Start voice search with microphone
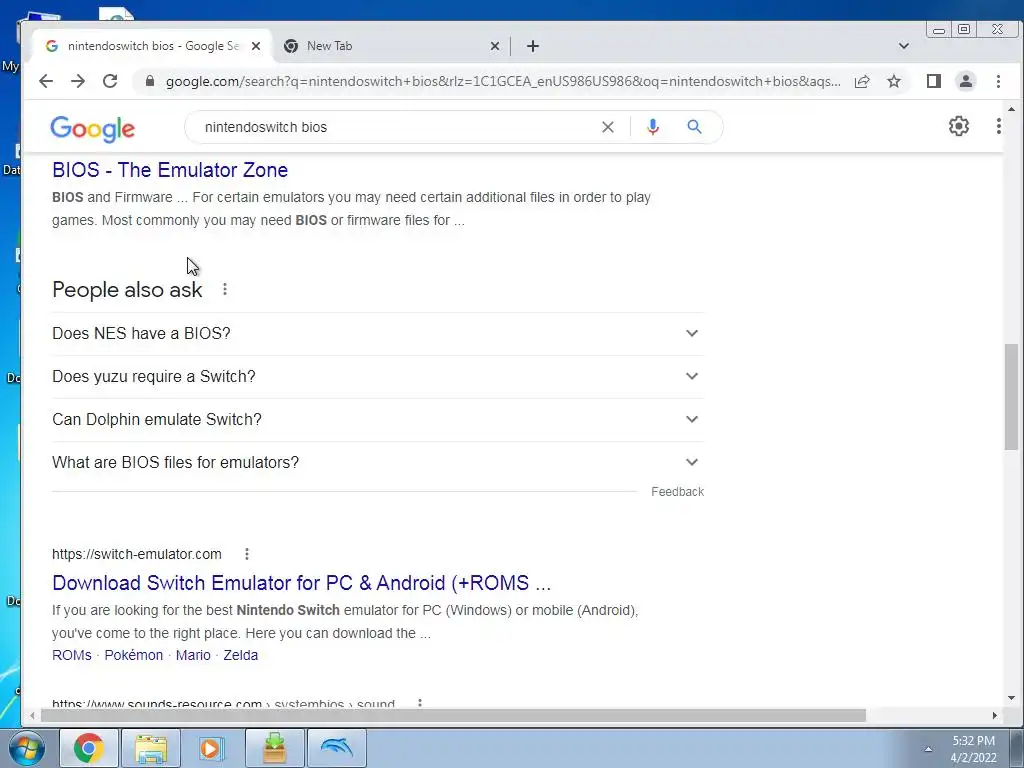Image resolution: width=1024 pixels, height=768 pixels. coord(652,127)
